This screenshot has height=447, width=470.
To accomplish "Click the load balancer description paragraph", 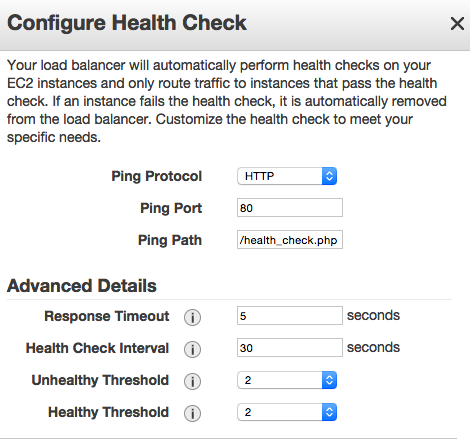I will pyautogui.click(x=227, y=101).
